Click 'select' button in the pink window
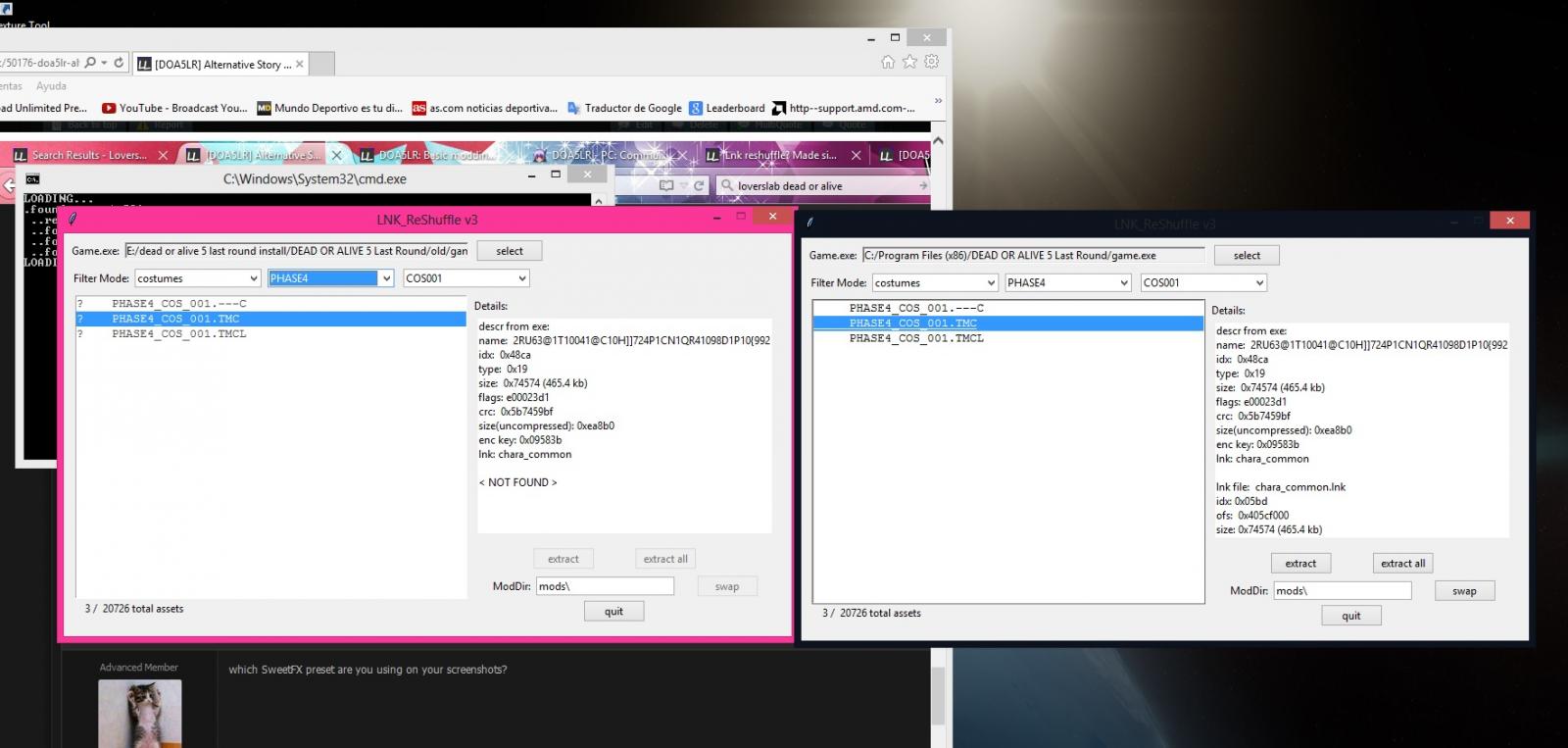 [x=510, y=251]
